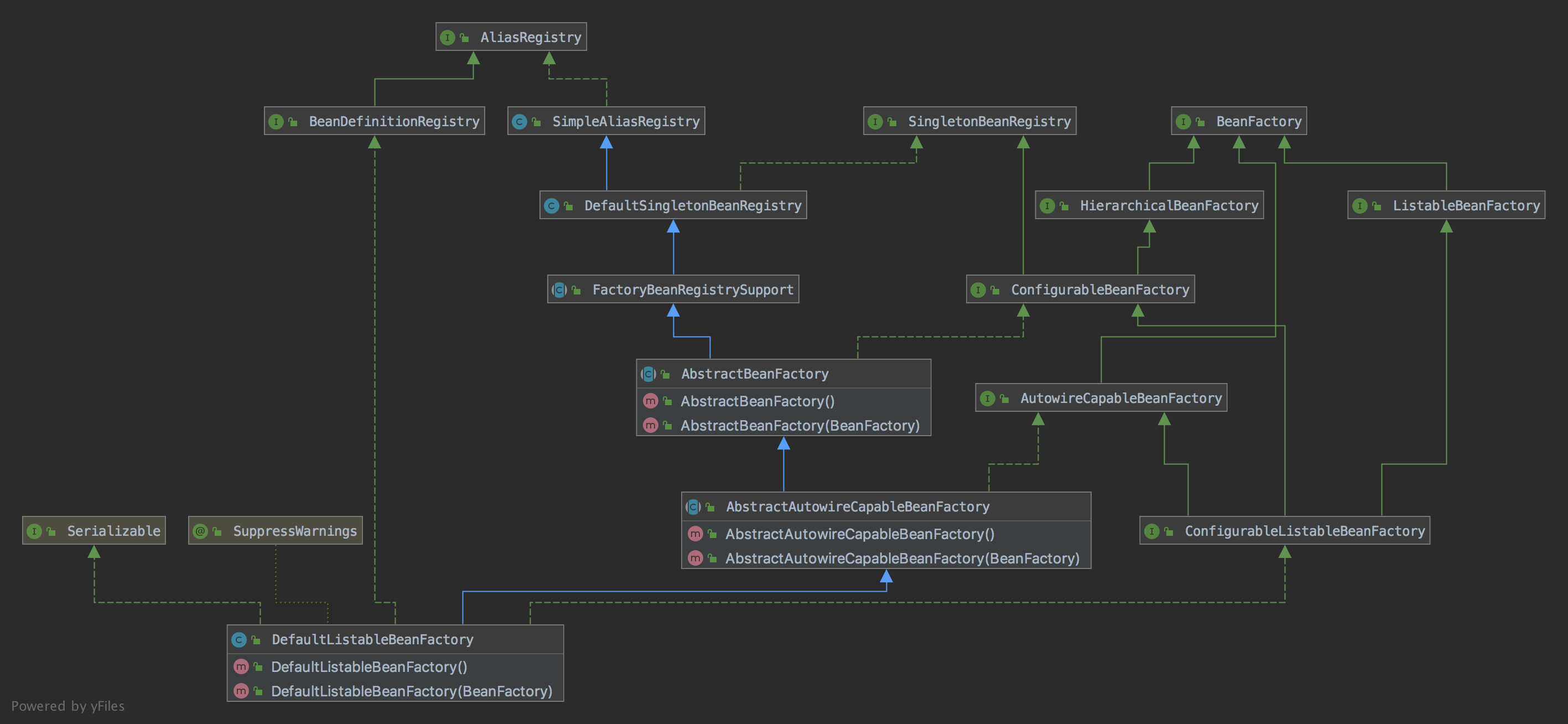The height and width of the screenshot is (724, 1568).
Task: Click the interface icon of BeanDefinitionRegistry
Action: (x=276, y=122)
